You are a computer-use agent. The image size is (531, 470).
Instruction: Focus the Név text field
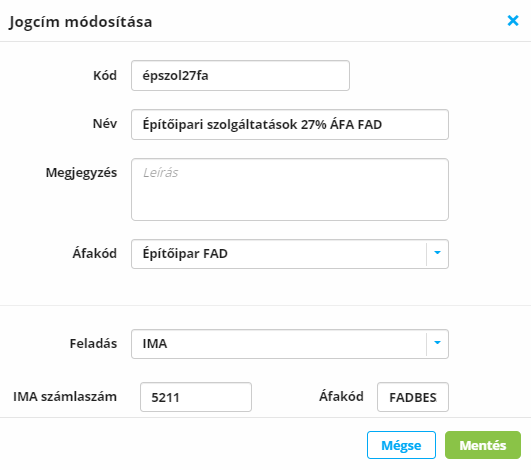click(x=290, y=124)
